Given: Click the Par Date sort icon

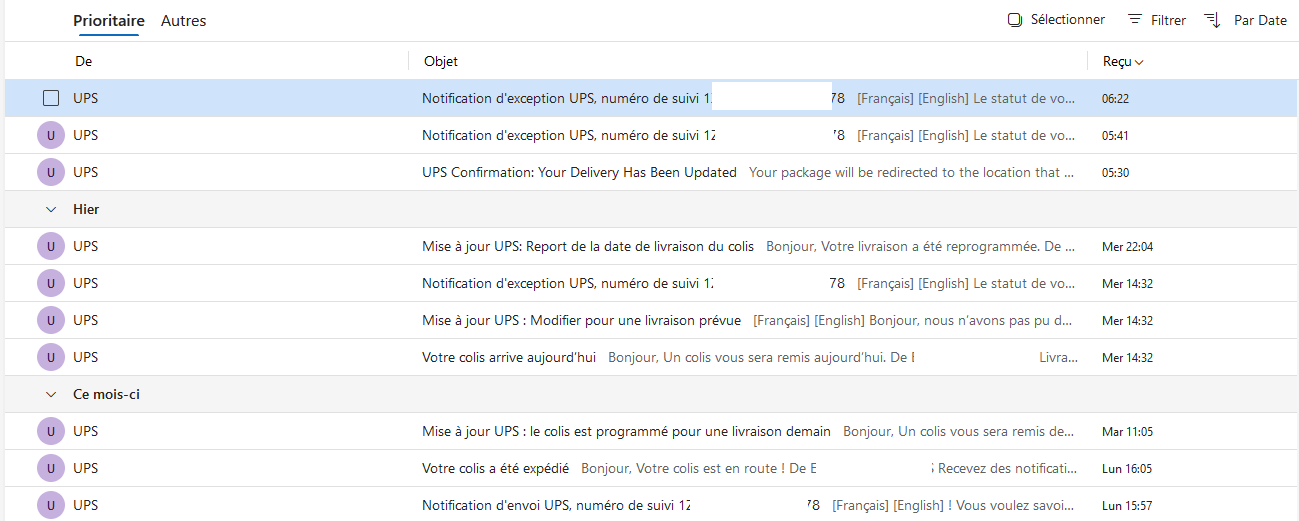Looking at the screenshot, I should tap(1212, 20).
